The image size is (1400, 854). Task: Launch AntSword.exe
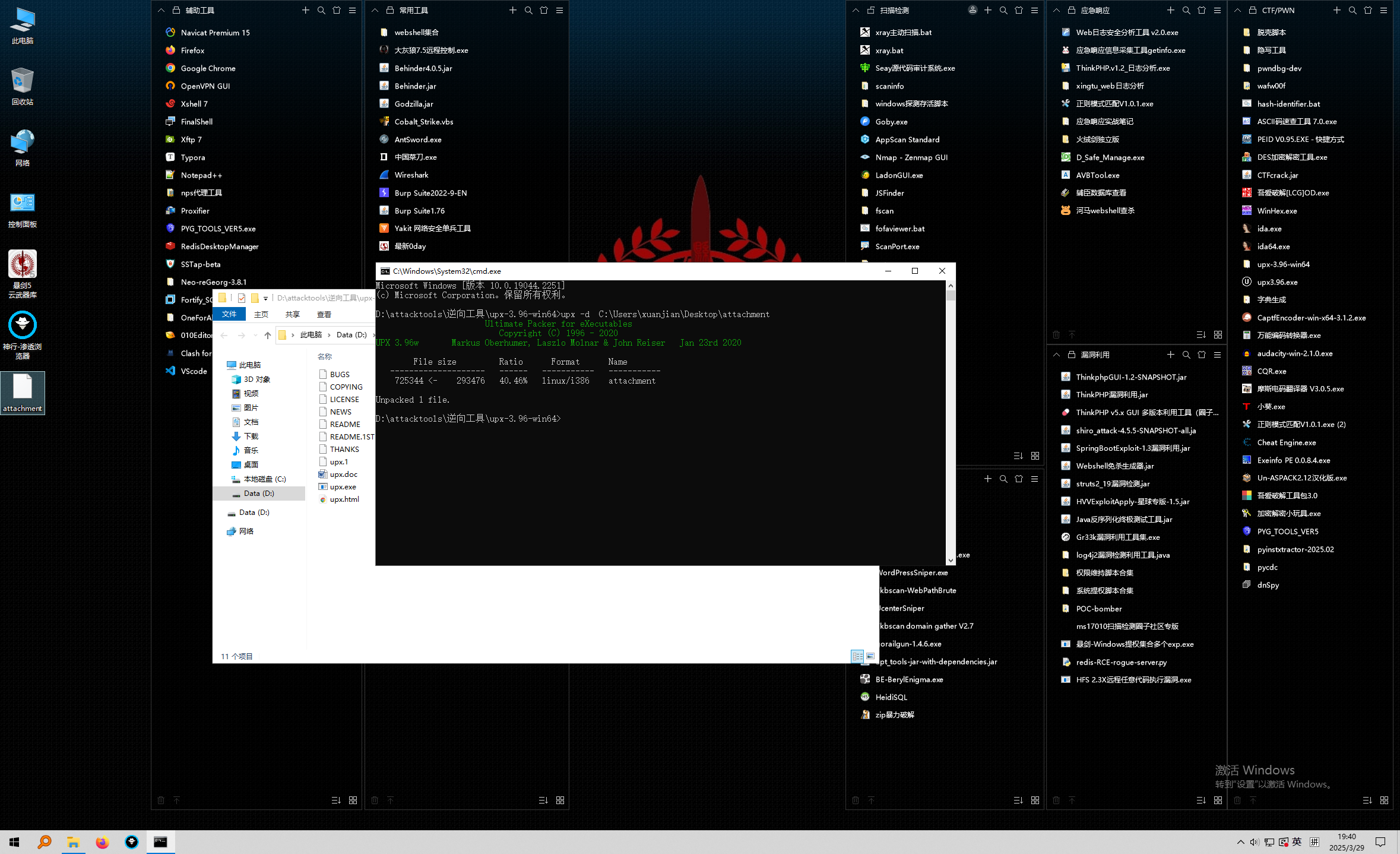coord(419,139)
